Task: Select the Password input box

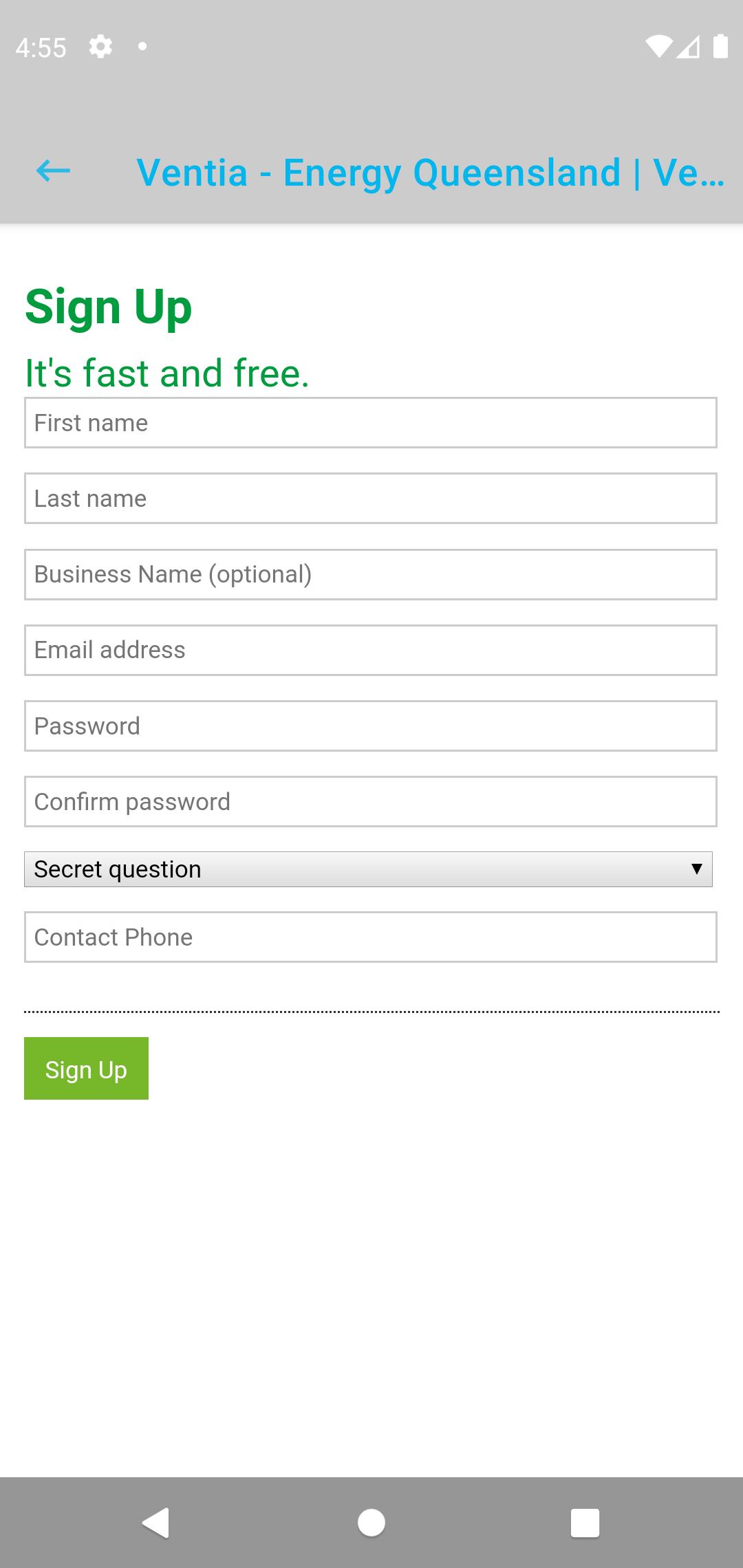Action: (371, 726)
